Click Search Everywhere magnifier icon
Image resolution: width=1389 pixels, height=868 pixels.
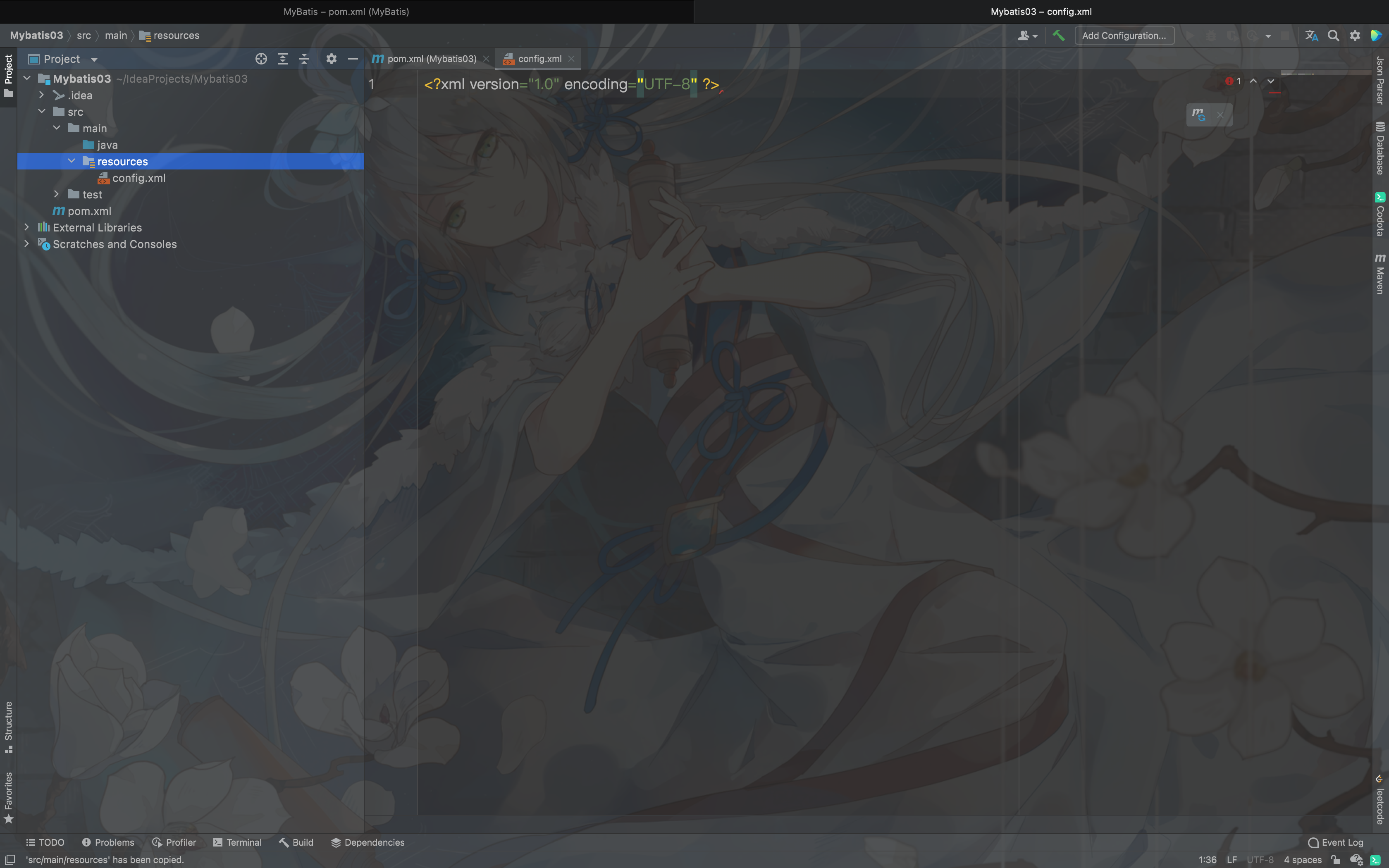1333,36
